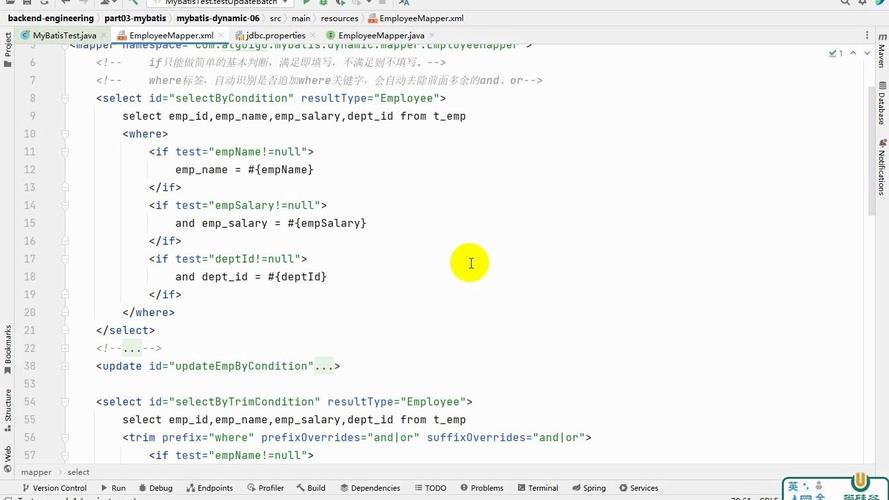Open the Run tool window
Screen dimensions: 889x500
pos(113,488)
